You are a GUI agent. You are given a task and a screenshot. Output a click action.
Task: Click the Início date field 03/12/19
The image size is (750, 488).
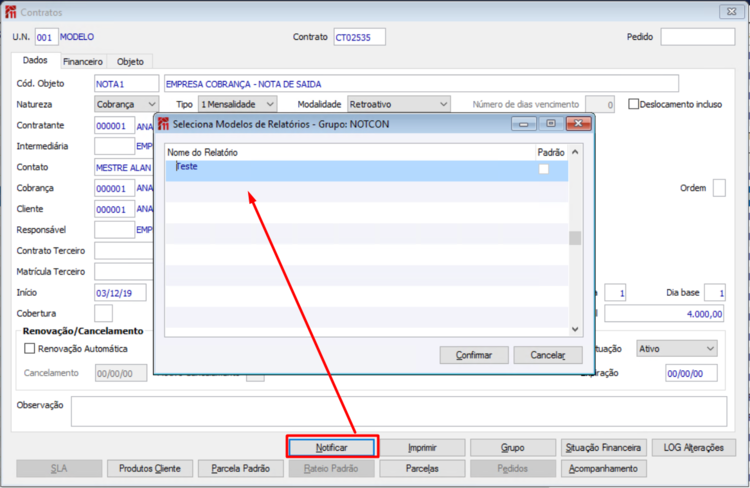[x=120, y=293]
